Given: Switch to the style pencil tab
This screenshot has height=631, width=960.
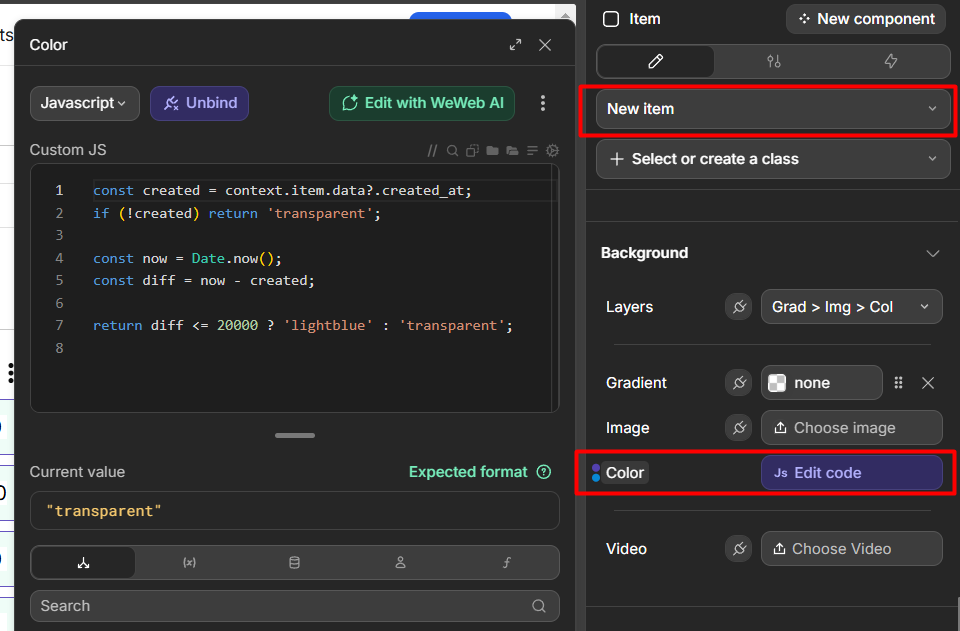Looking at the screenshot, I should [656, 61].
